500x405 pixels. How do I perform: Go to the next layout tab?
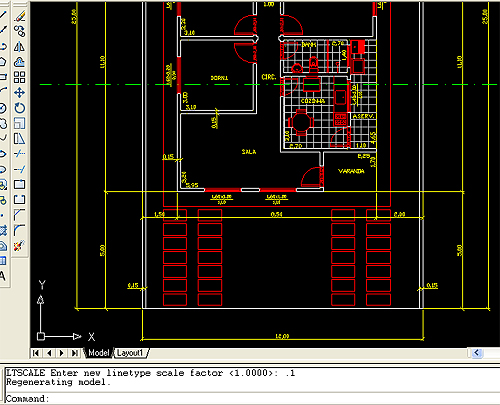point(62,353)
